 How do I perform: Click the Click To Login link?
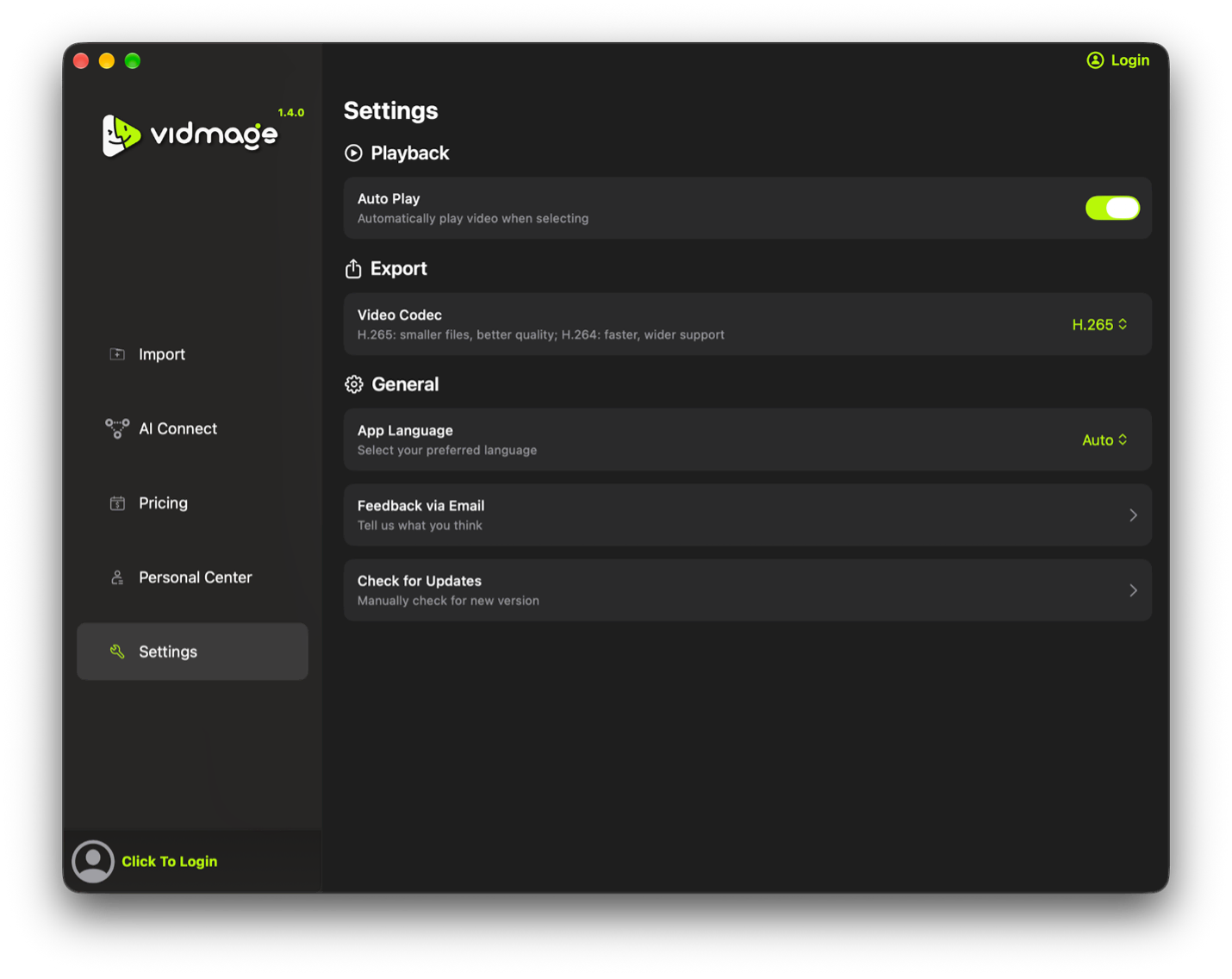tap(170, 862)
